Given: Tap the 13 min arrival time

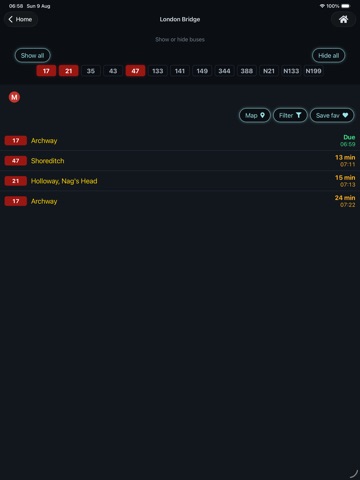Looking at the screenshot, I should 345,157.
